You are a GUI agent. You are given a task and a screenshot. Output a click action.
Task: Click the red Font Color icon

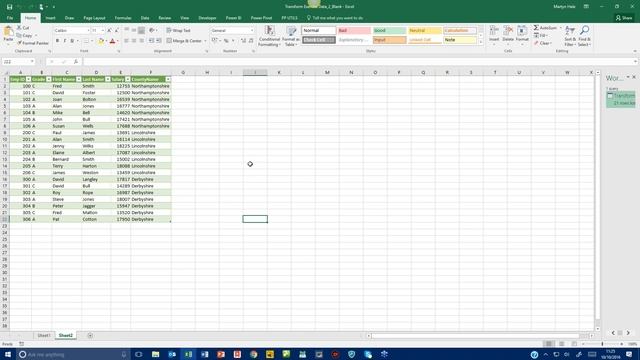point(112,41)
